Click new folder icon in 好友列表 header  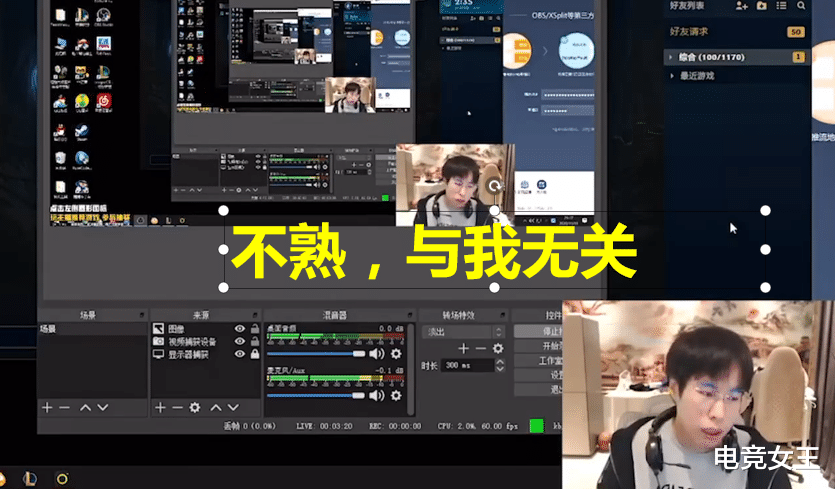click(x=762, y=5)
